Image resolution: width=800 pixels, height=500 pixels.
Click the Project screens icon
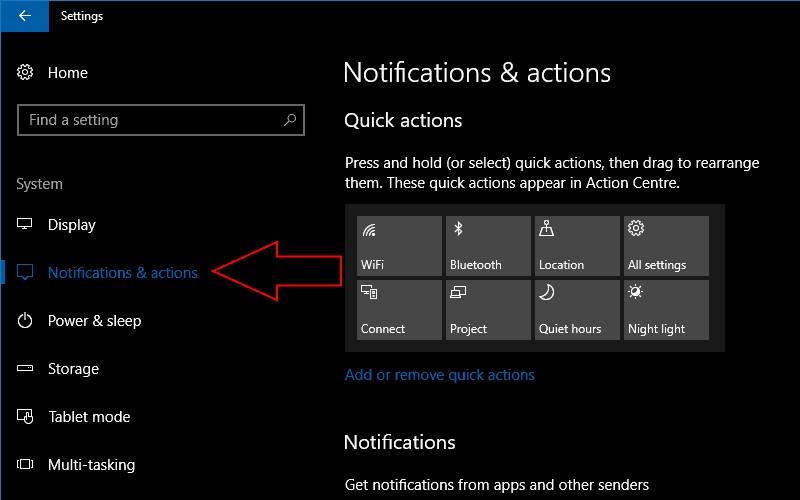(x=458, y=292)
